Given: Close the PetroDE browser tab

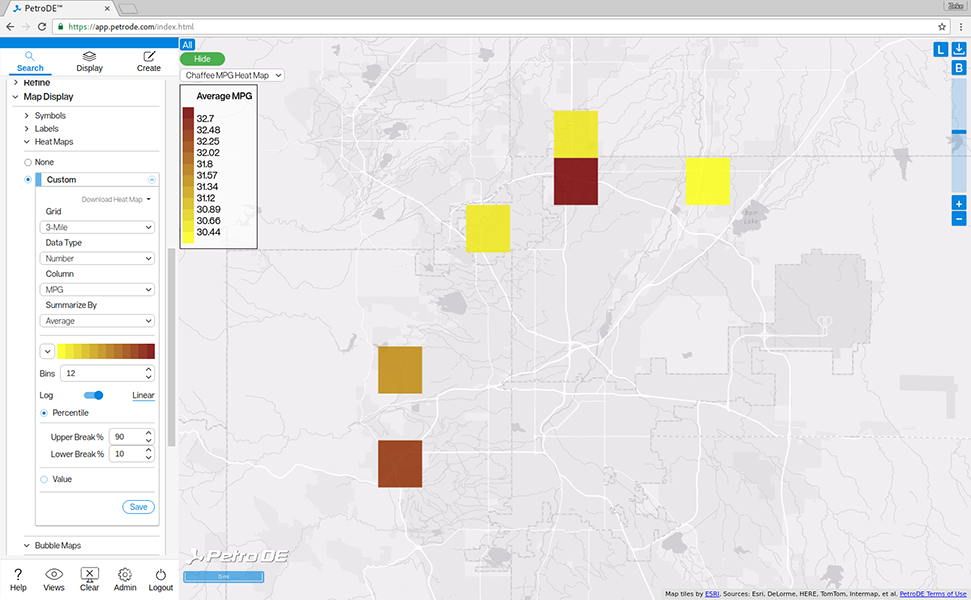Looking at the screenshot, I should coord(107,9).
